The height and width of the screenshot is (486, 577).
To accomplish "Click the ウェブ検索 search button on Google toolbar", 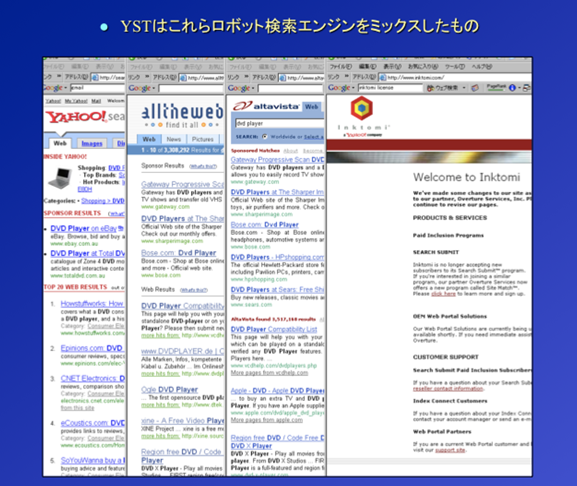I will [x=442, y=88].
